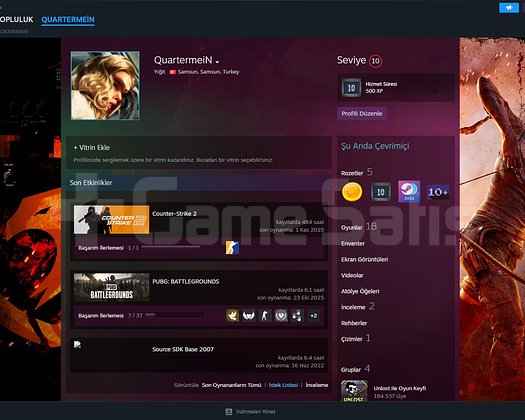Click the level 10 circle next to Seviye
525x420 pixels.
click(376, 61)
